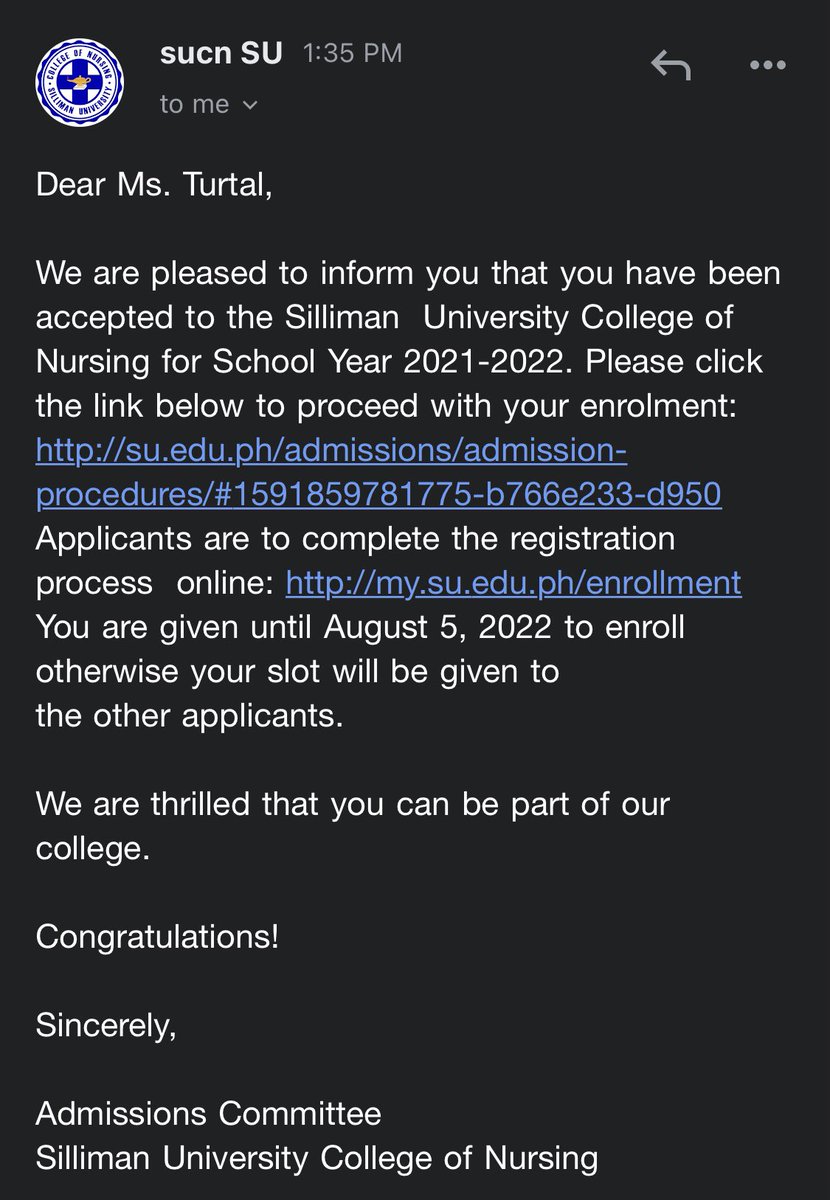Open the three-dot more options menu
Viewport: 830px width, 1200px height.
[x=768, y=65]
